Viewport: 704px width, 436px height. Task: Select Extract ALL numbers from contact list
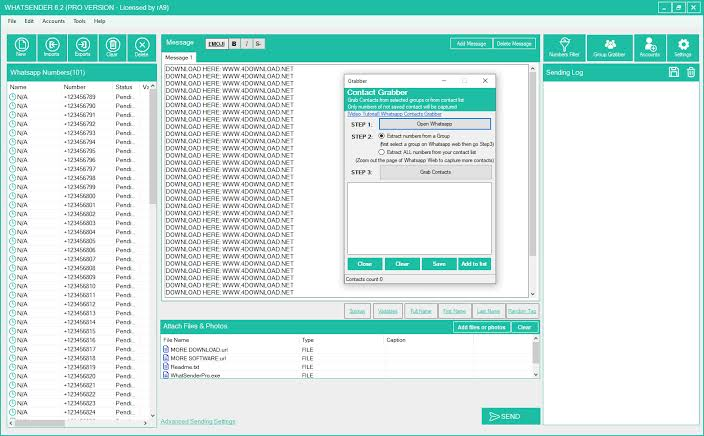(x=382, y=152)
